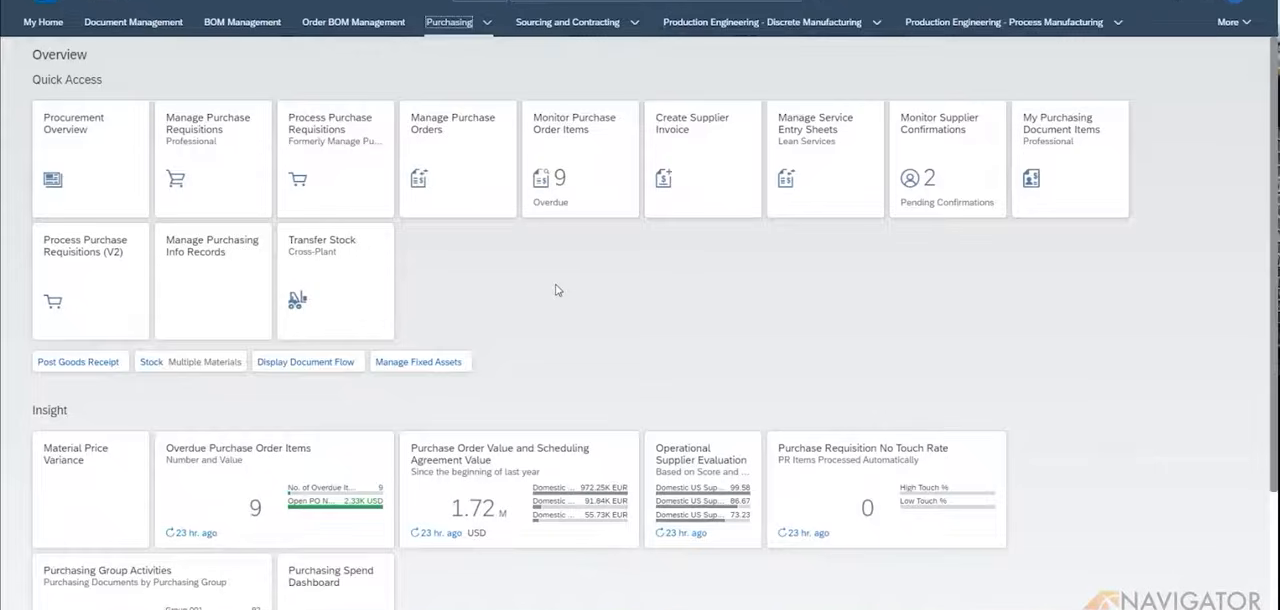Click the 1.72 M value on Purchase Order Value tile

coord(478,509)
